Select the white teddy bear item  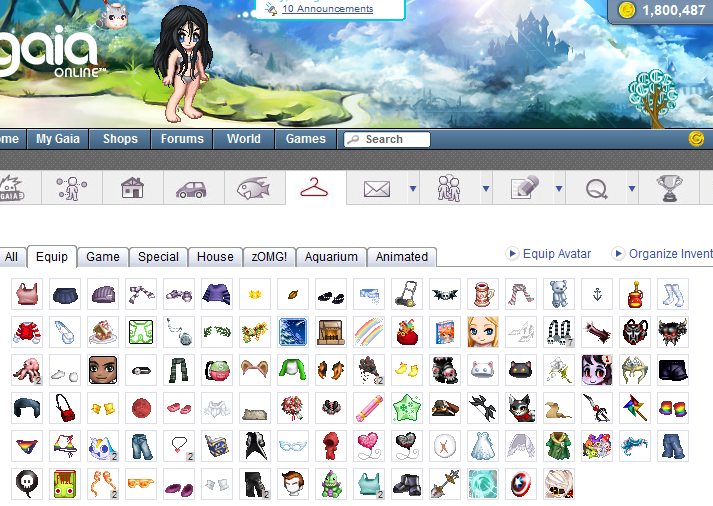[x=558, y=294]
